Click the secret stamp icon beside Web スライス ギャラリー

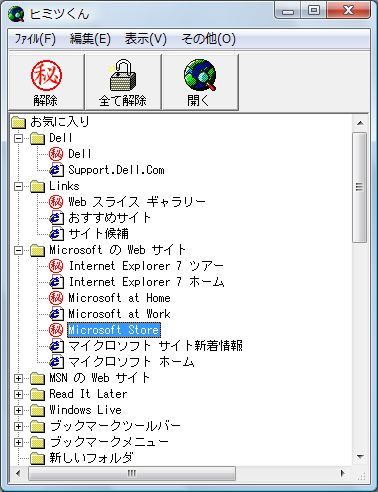56,202
